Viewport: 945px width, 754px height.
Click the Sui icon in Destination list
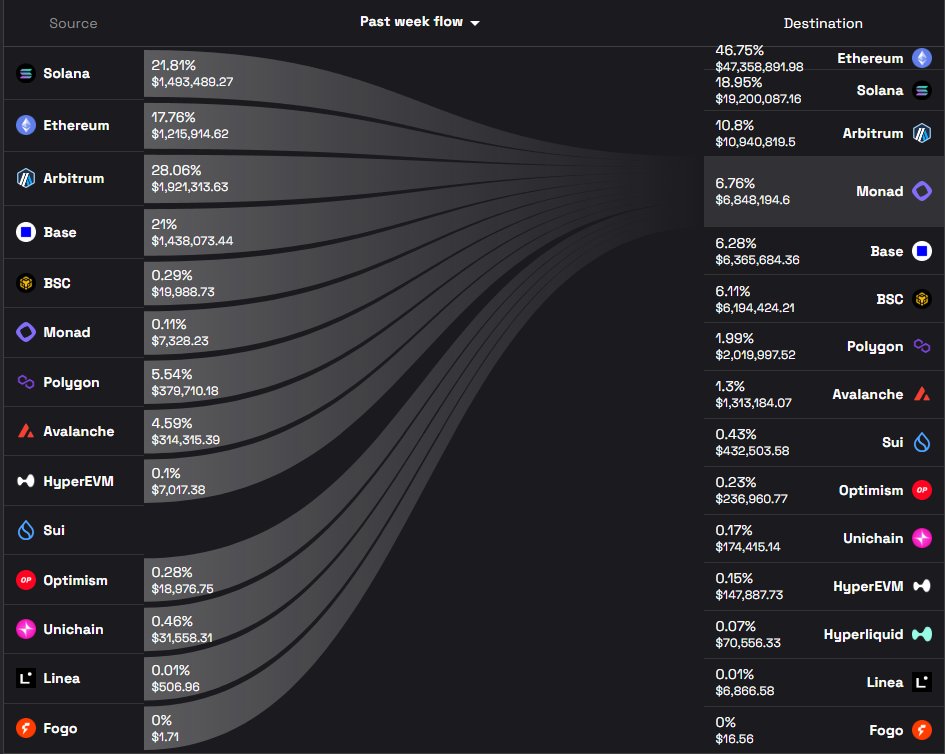coord(921,442)
